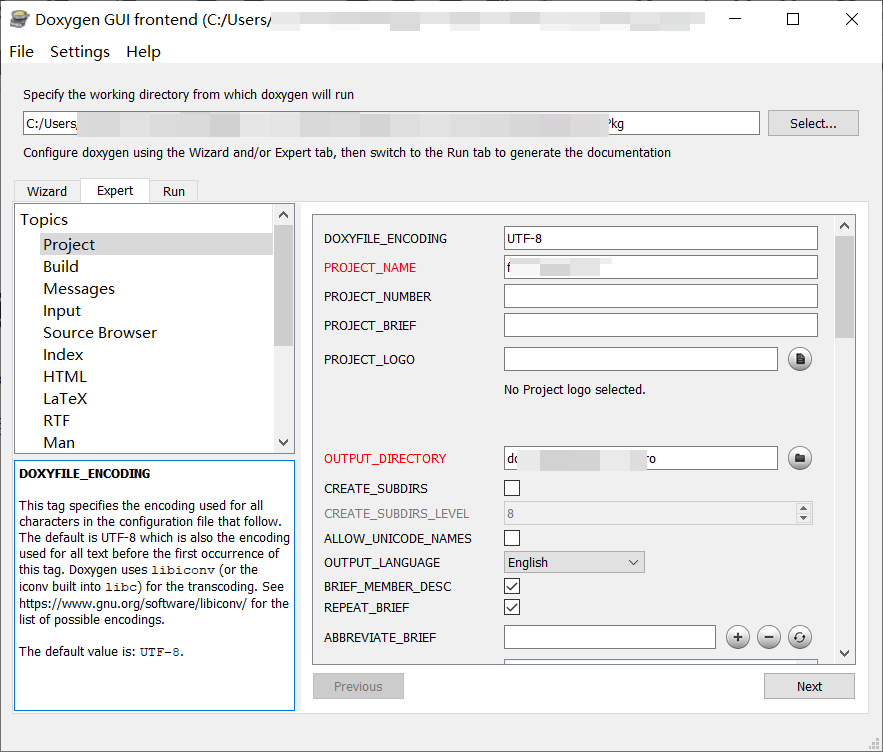Click the 'No Project logo selected.' text
The image size is (883, 752).
click(574, 390)
